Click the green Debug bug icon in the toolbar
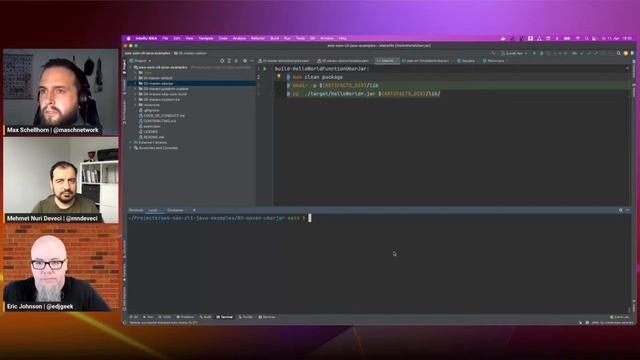 [541, 53]
